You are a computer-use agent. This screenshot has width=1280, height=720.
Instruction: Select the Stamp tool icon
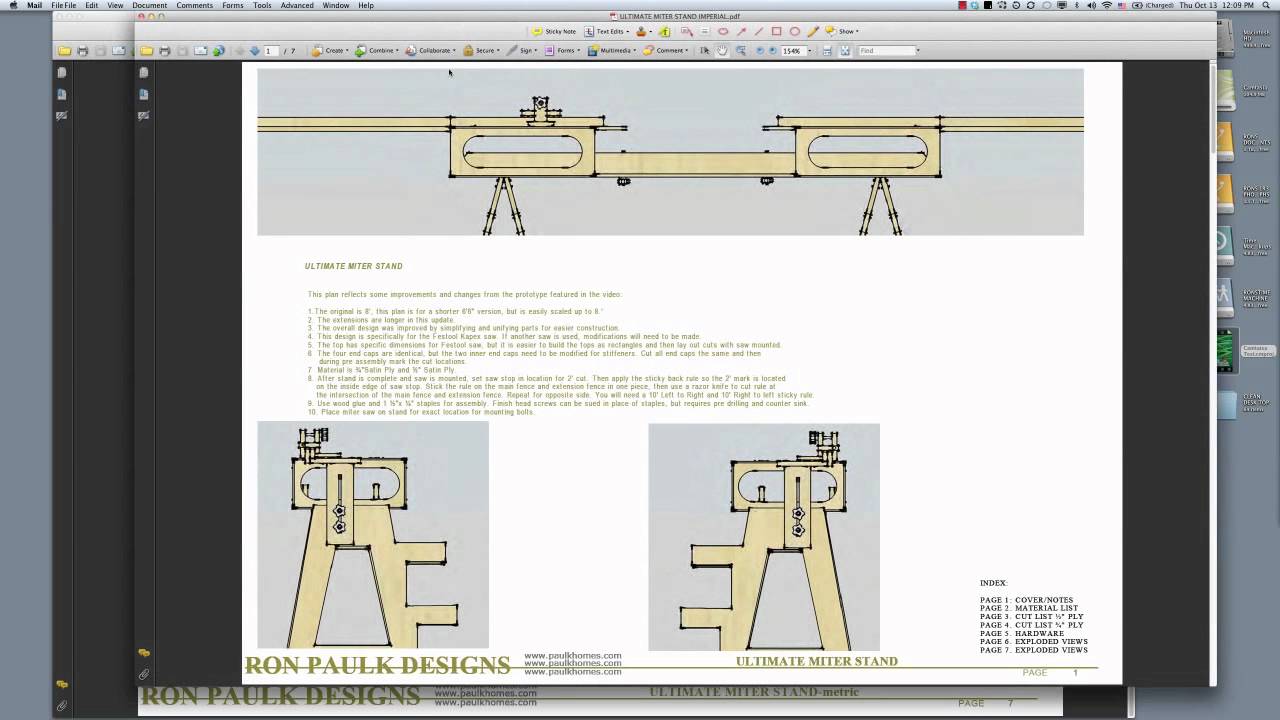(642, 31)
